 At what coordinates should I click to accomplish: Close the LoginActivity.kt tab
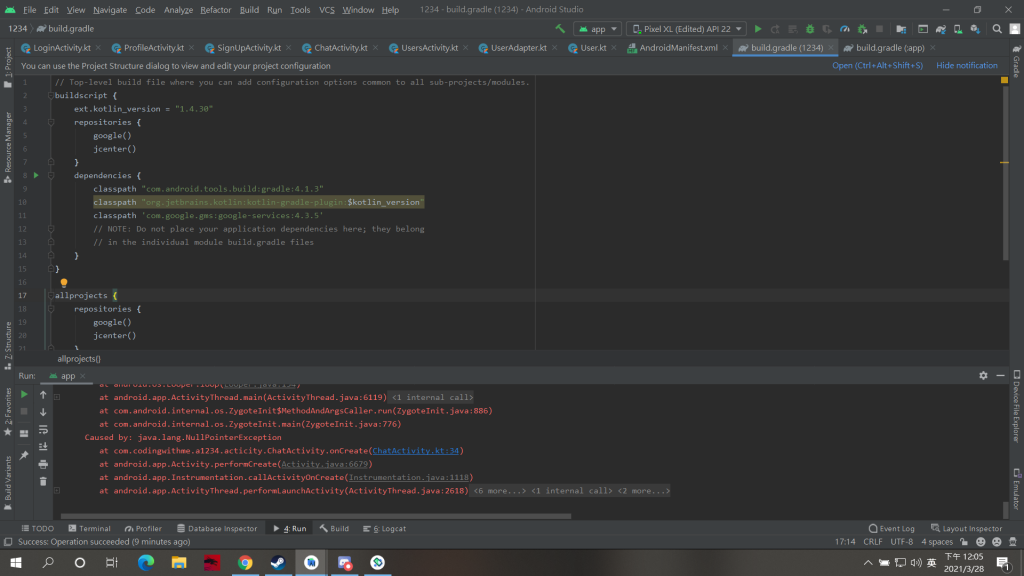click(98, 48)
